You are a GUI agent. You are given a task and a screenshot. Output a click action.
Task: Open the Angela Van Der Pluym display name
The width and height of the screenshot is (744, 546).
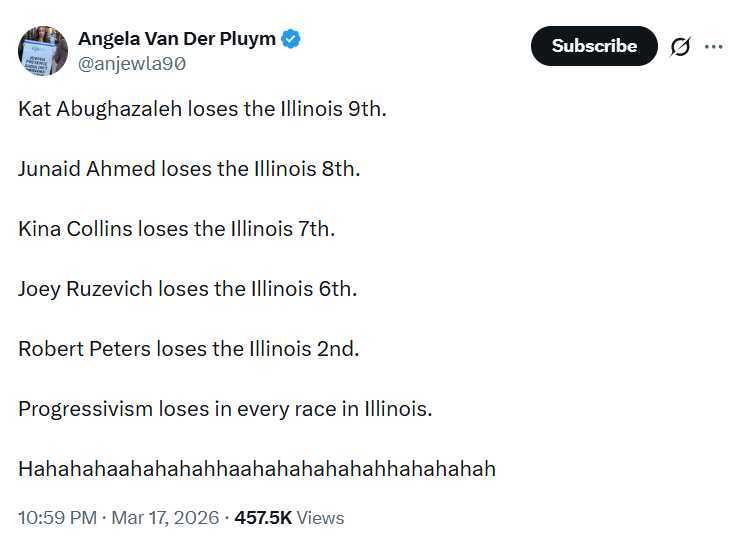coord(176,39)
